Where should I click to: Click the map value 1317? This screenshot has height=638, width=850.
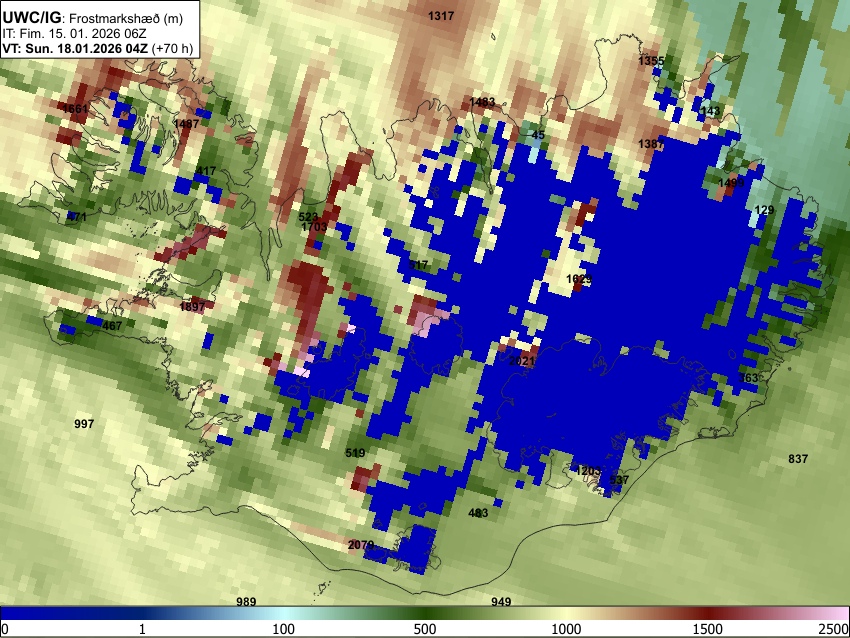441,16
